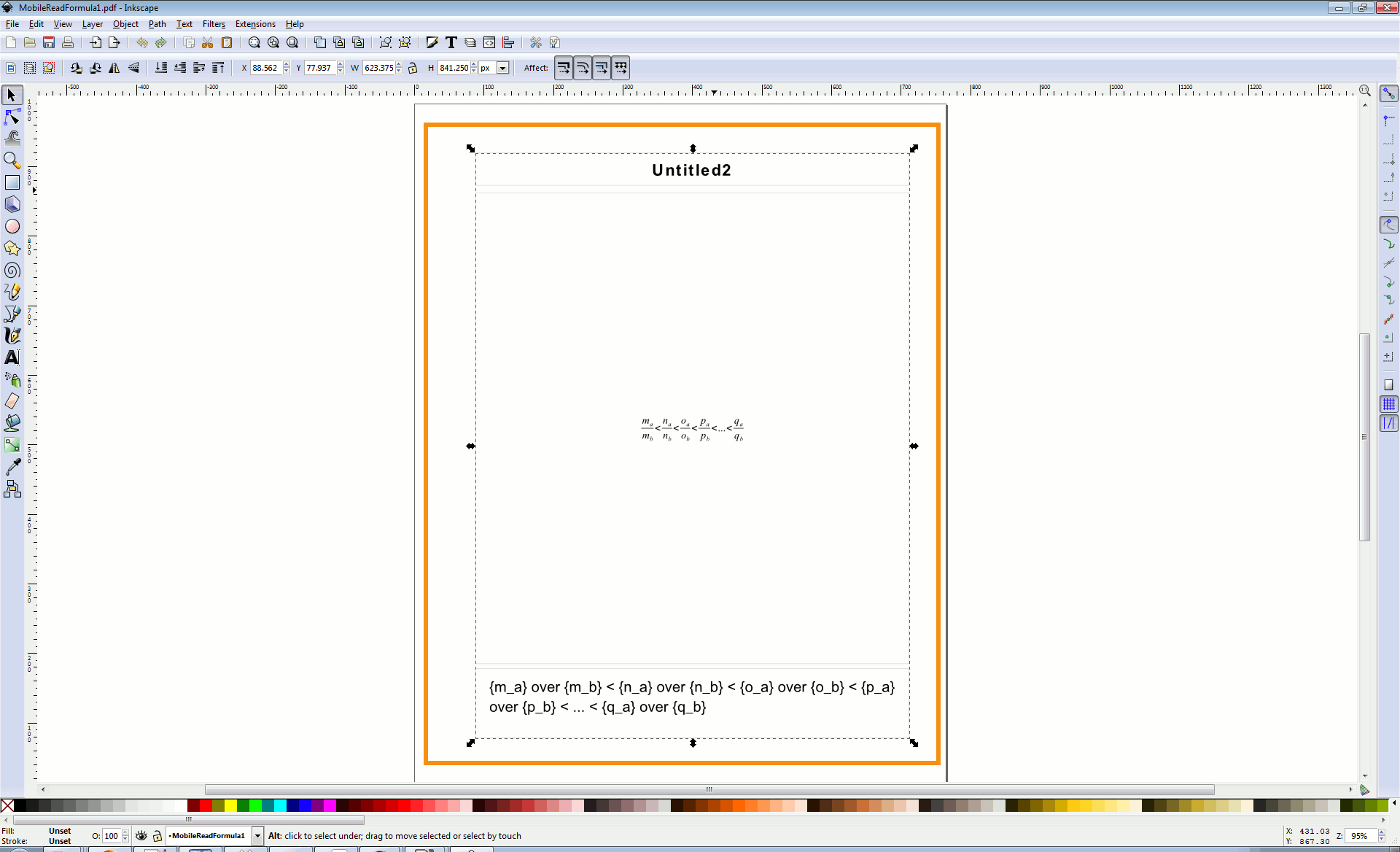Toggle width and height ratio lock
Viewport: 1400px width, 852px height.
(413, 68)
